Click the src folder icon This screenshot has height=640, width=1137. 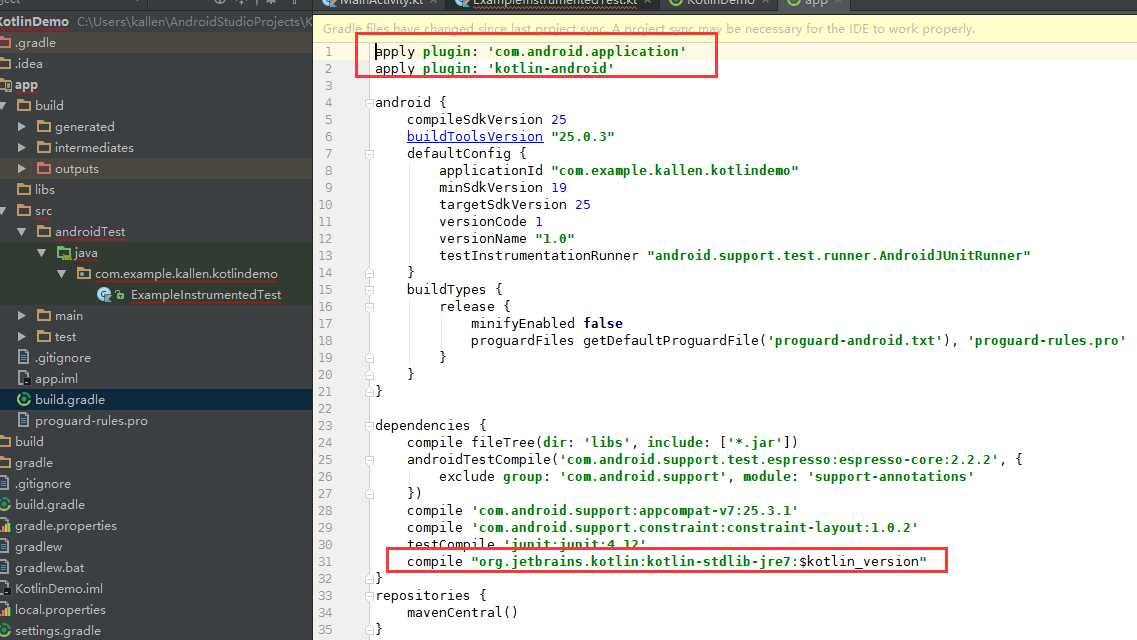click(24, 210)
